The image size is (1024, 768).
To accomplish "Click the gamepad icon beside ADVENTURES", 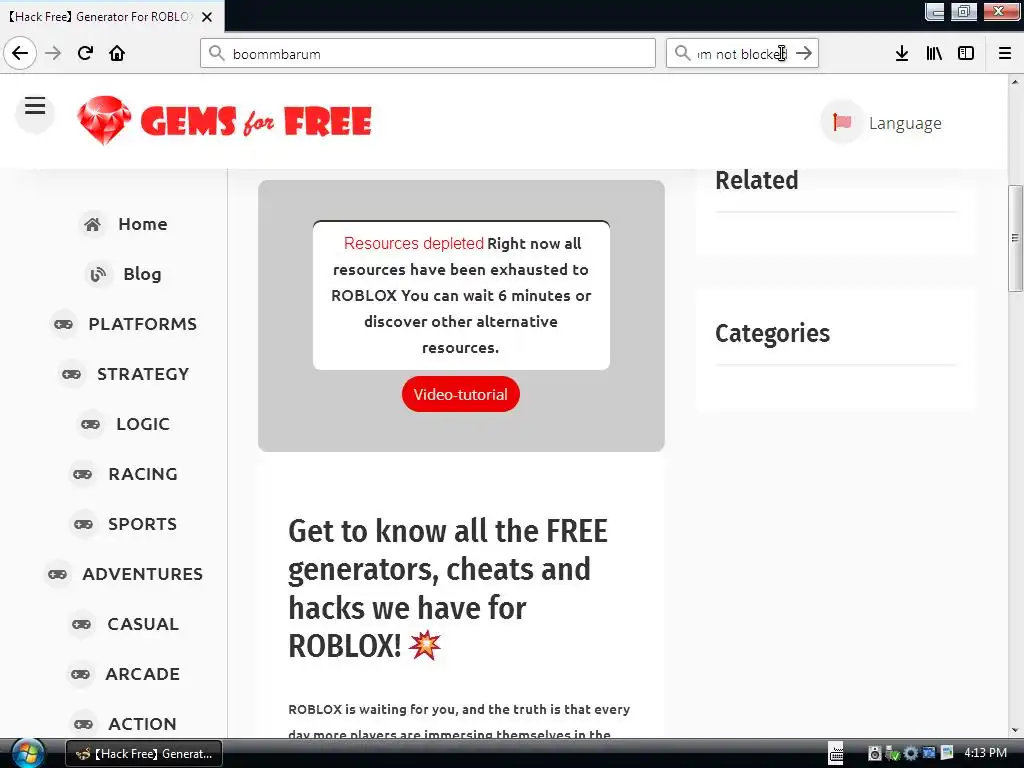I will point(57,574).
